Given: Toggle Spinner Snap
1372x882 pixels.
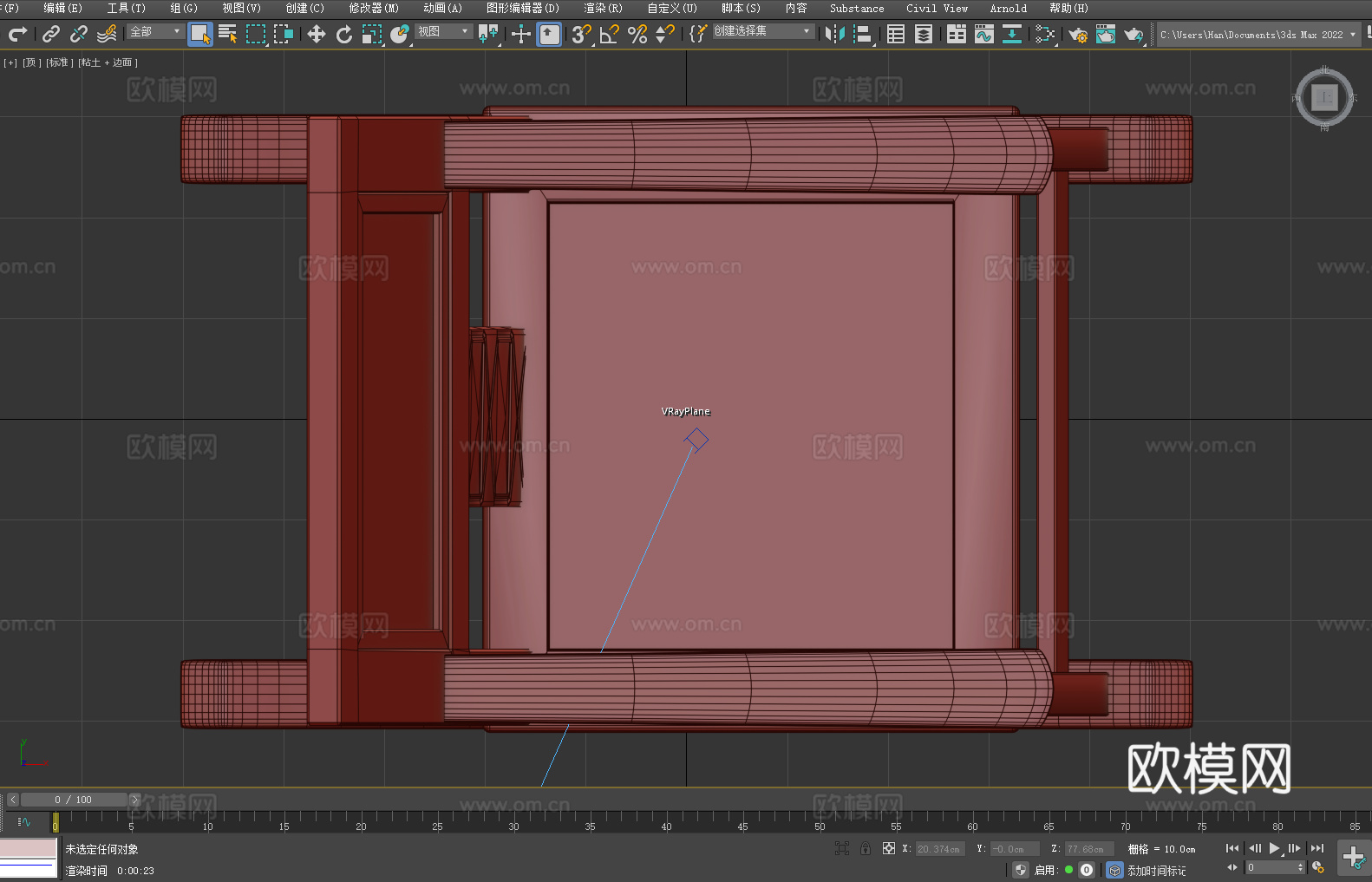Looking at the screenshot, I should [x=665, y=34].
